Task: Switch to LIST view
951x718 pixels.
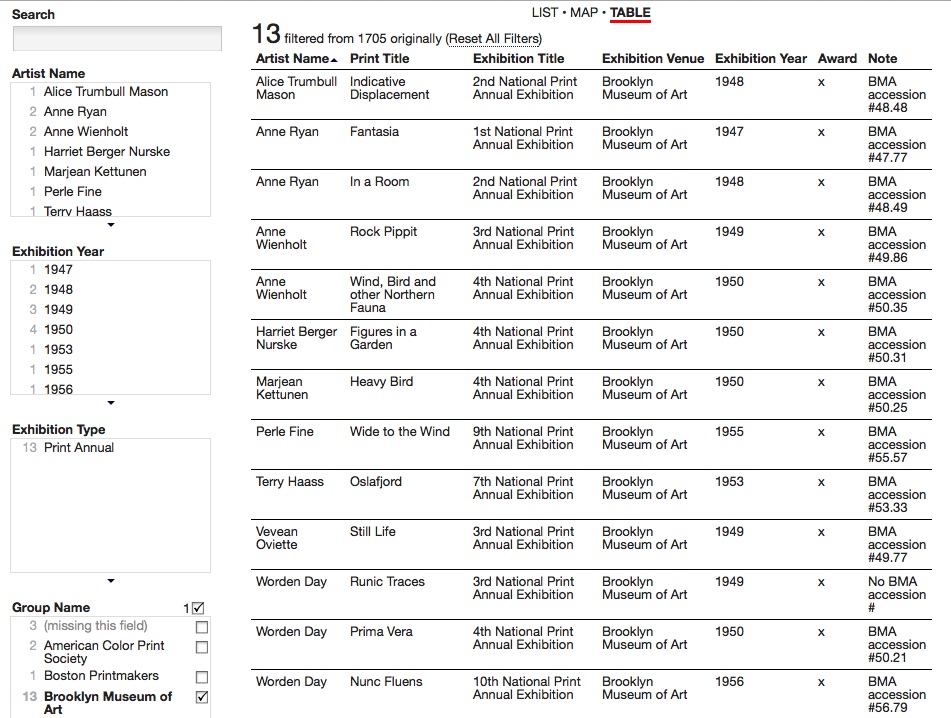Action: (545, 13)
